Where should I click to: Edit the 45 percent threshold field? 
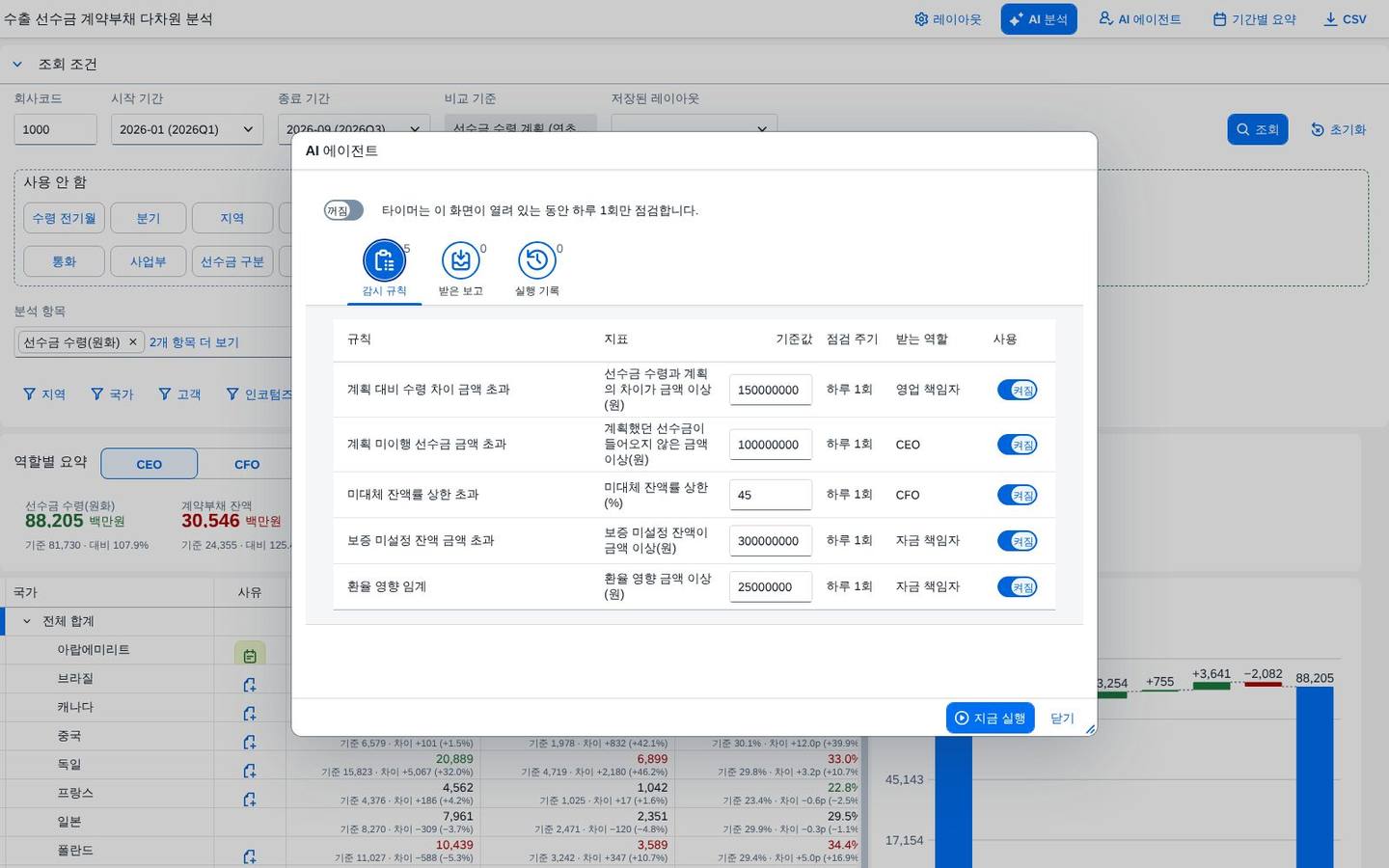(x=771, y=495)
